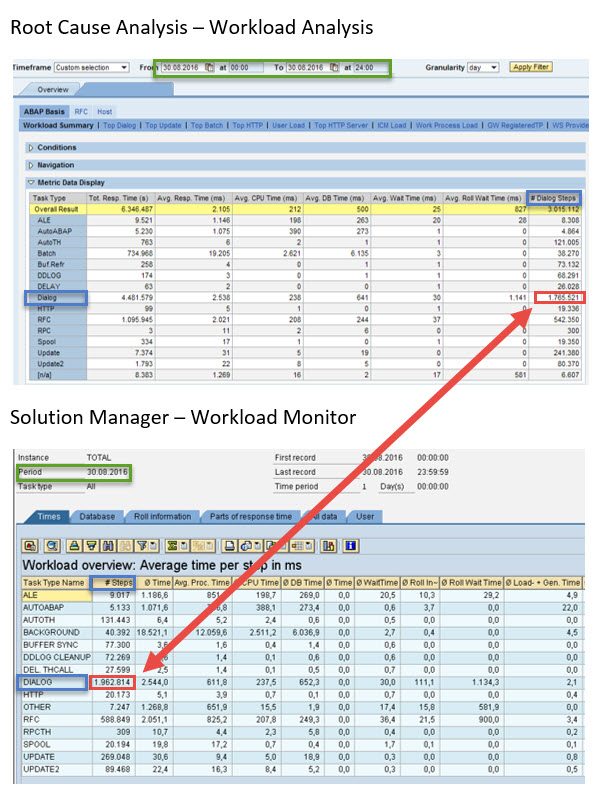Open the Subtotals dropdown arrow

click(210, 546)
